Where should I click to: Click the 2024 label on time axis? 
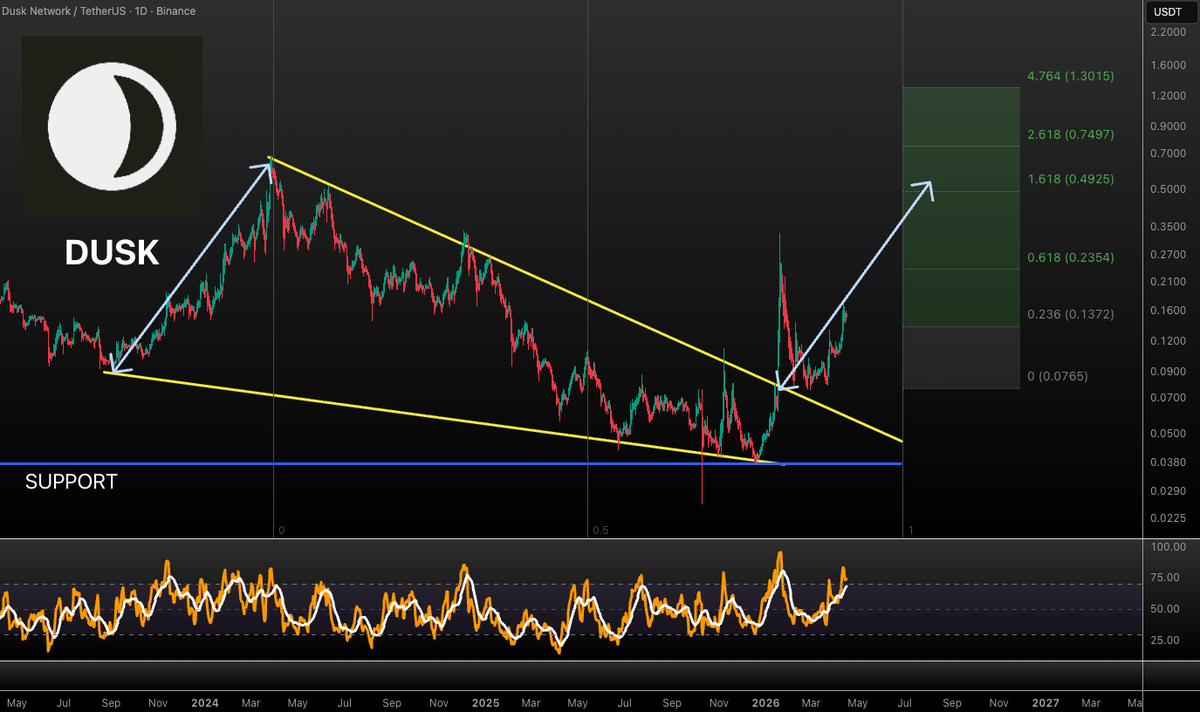[x=203, y=703]
